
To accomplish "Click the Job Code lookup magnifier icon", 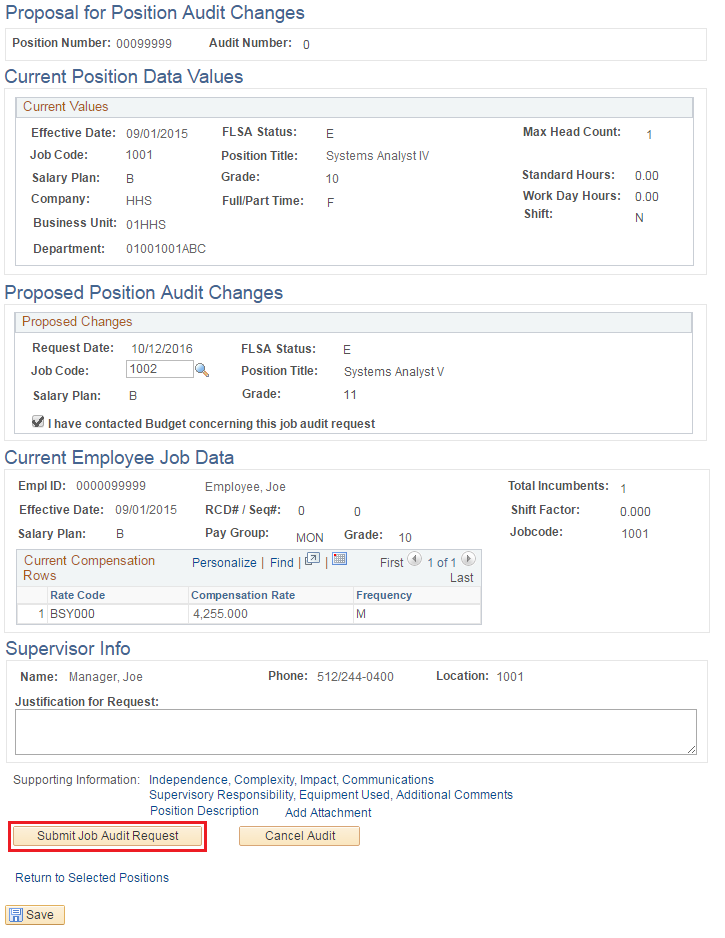I will [202, 370].
